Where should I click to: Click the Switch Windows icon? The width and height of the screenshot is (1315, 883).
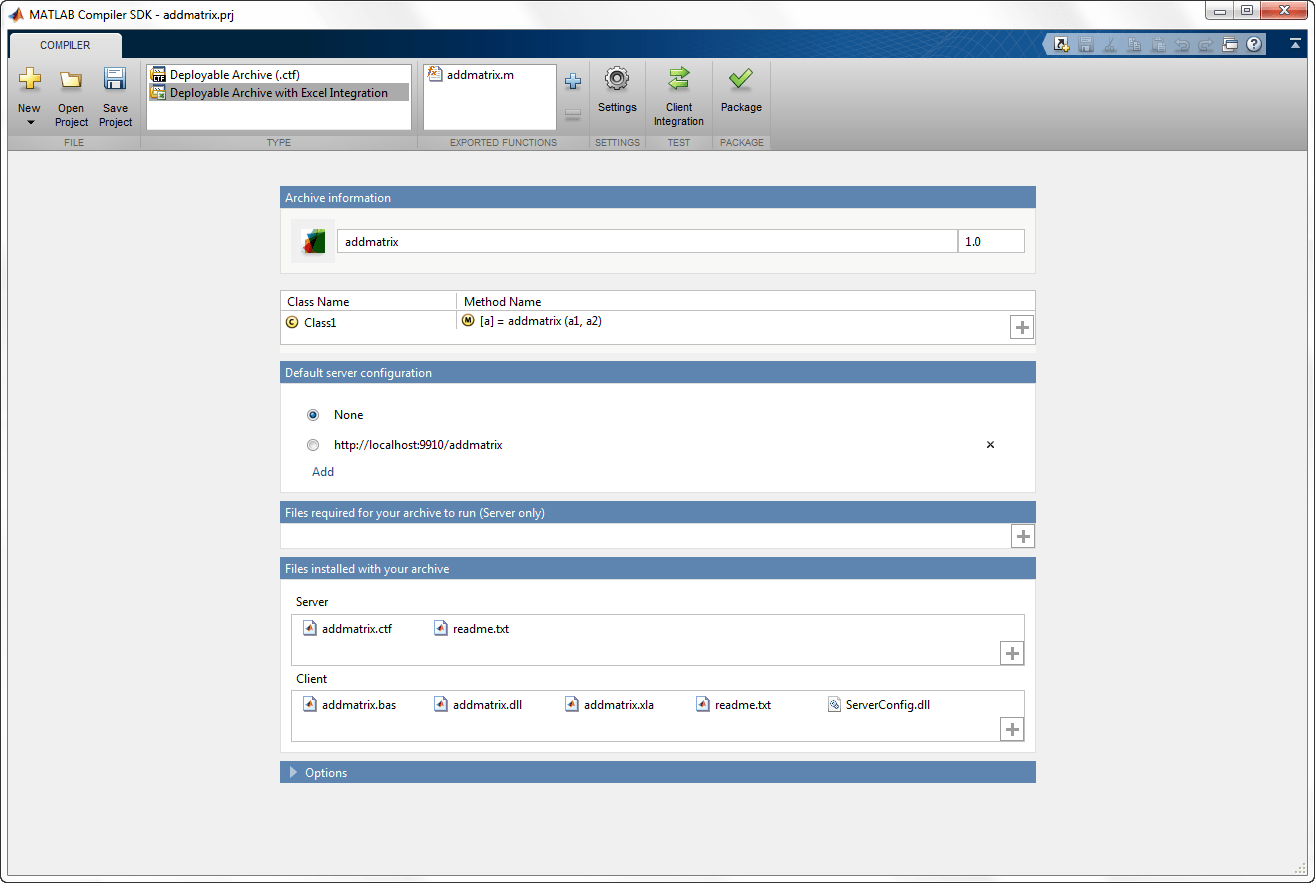coord(1230,44)
